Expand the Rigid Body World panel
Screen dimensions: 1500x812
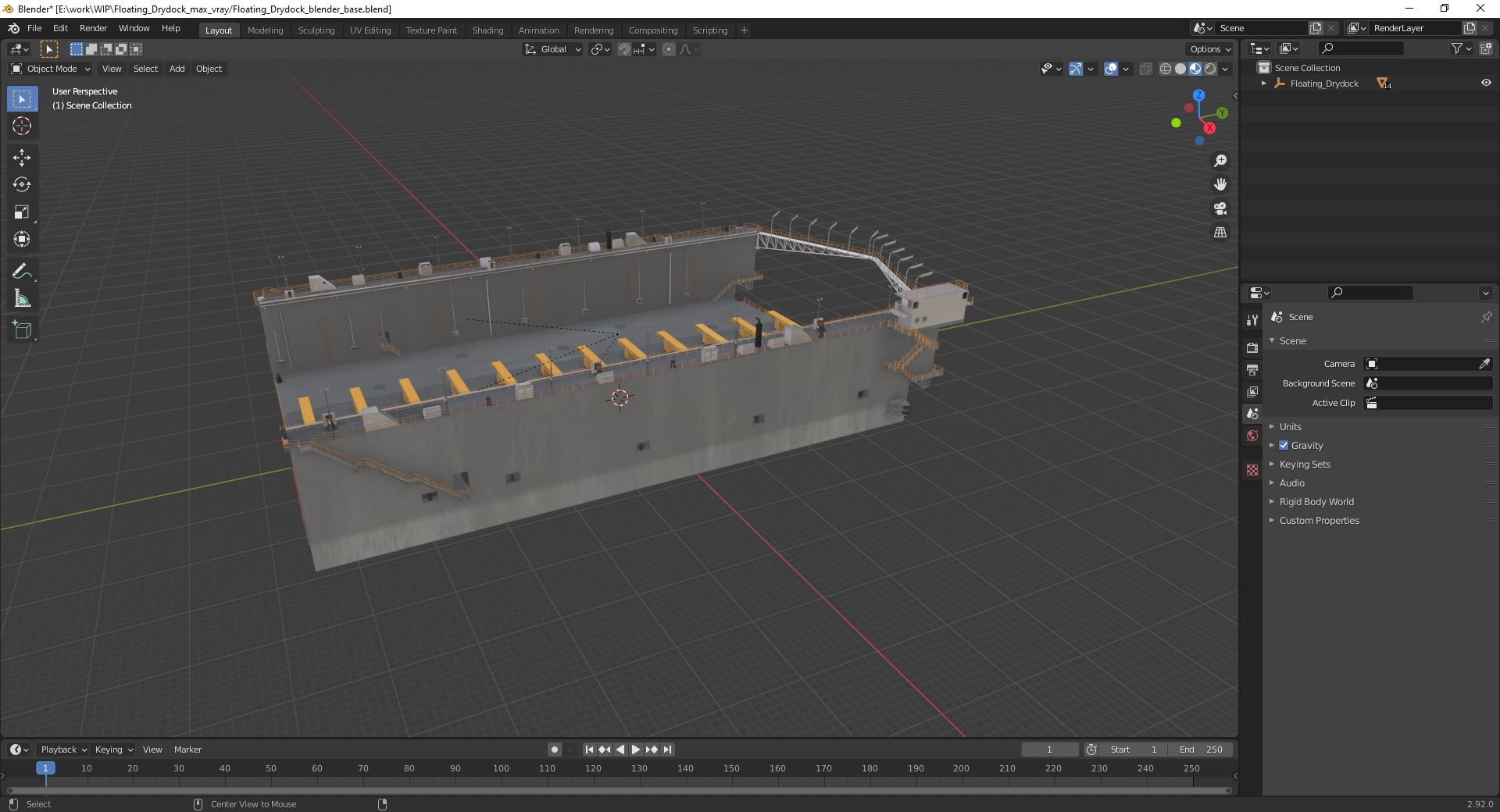pos(1316,501)
